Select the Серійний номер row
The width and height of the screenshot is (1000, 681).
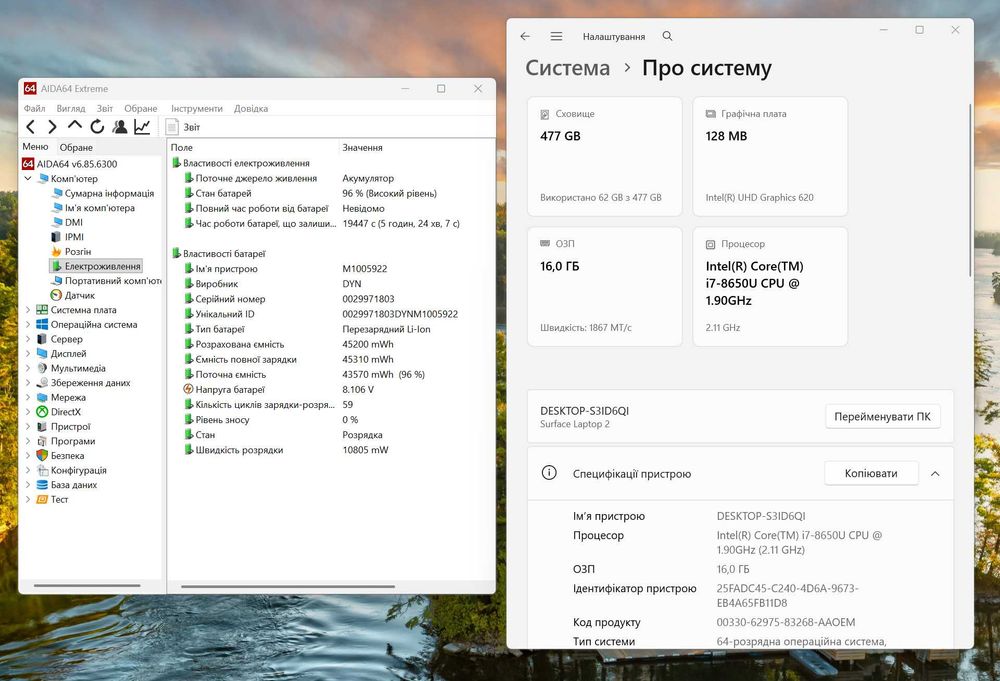pos(332,299)
